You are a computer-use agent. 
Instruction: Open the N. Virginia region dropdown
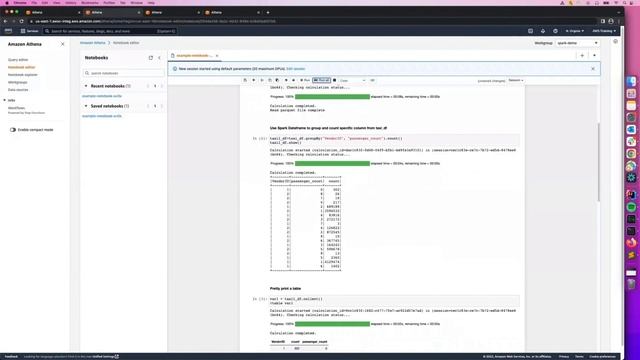[x=574, y=31]
